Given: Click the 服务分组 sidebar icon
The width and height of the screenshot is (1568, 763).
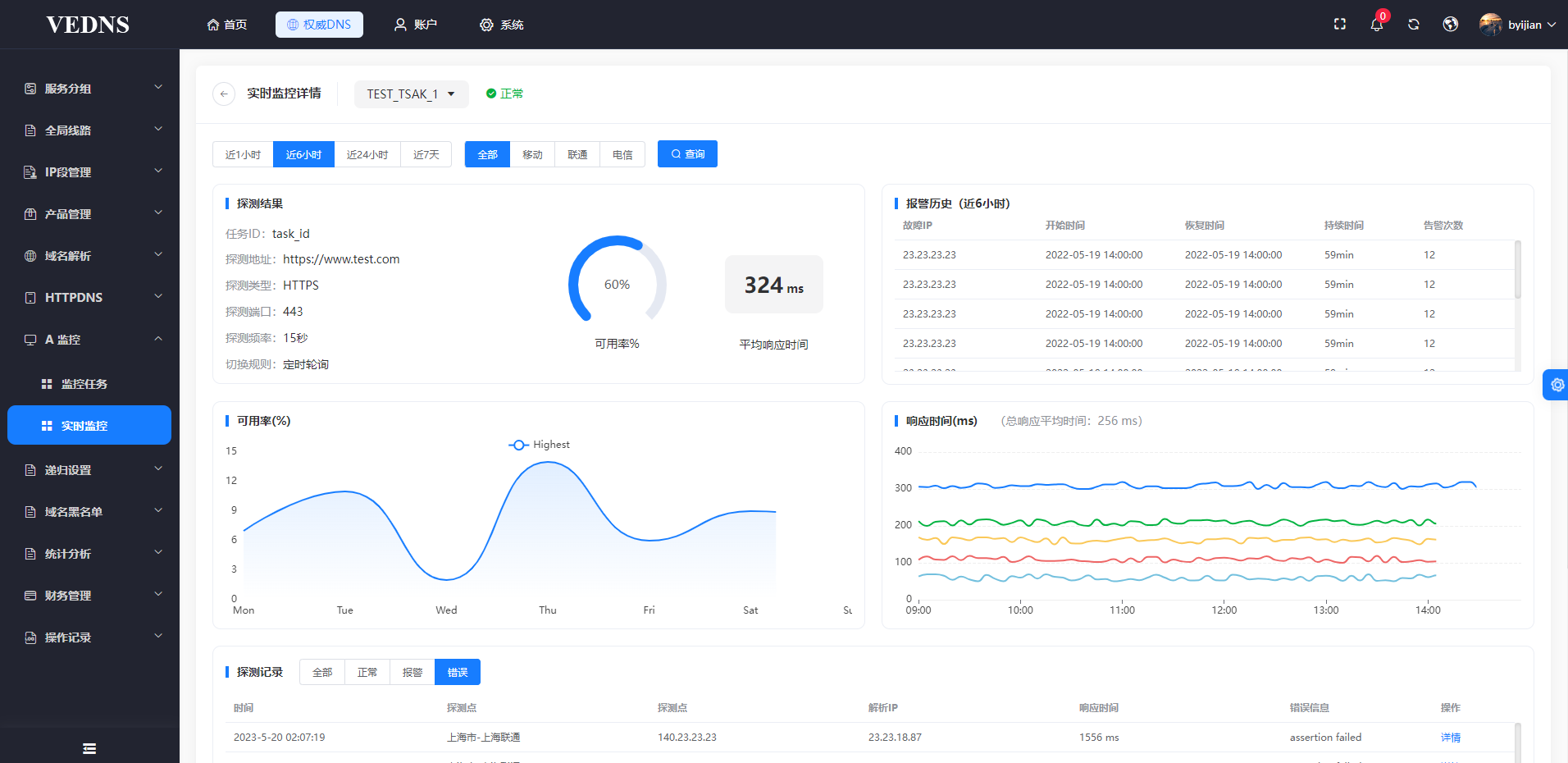Looking at the screenshot, I should 30,89.
